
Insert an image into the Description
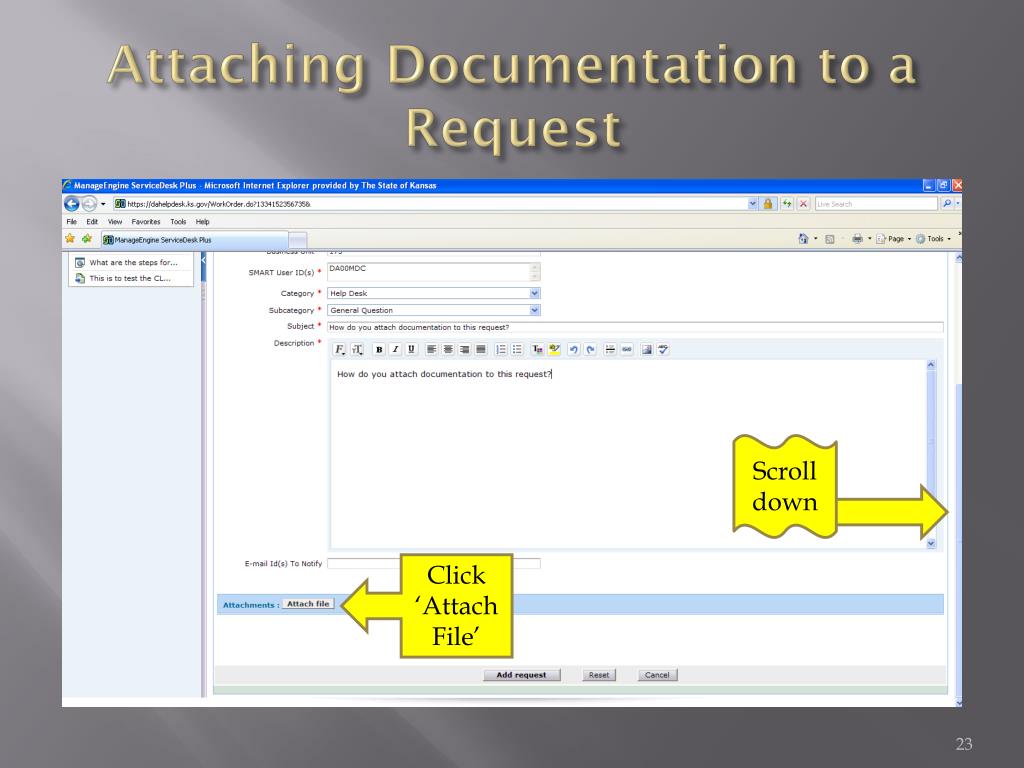647,349
